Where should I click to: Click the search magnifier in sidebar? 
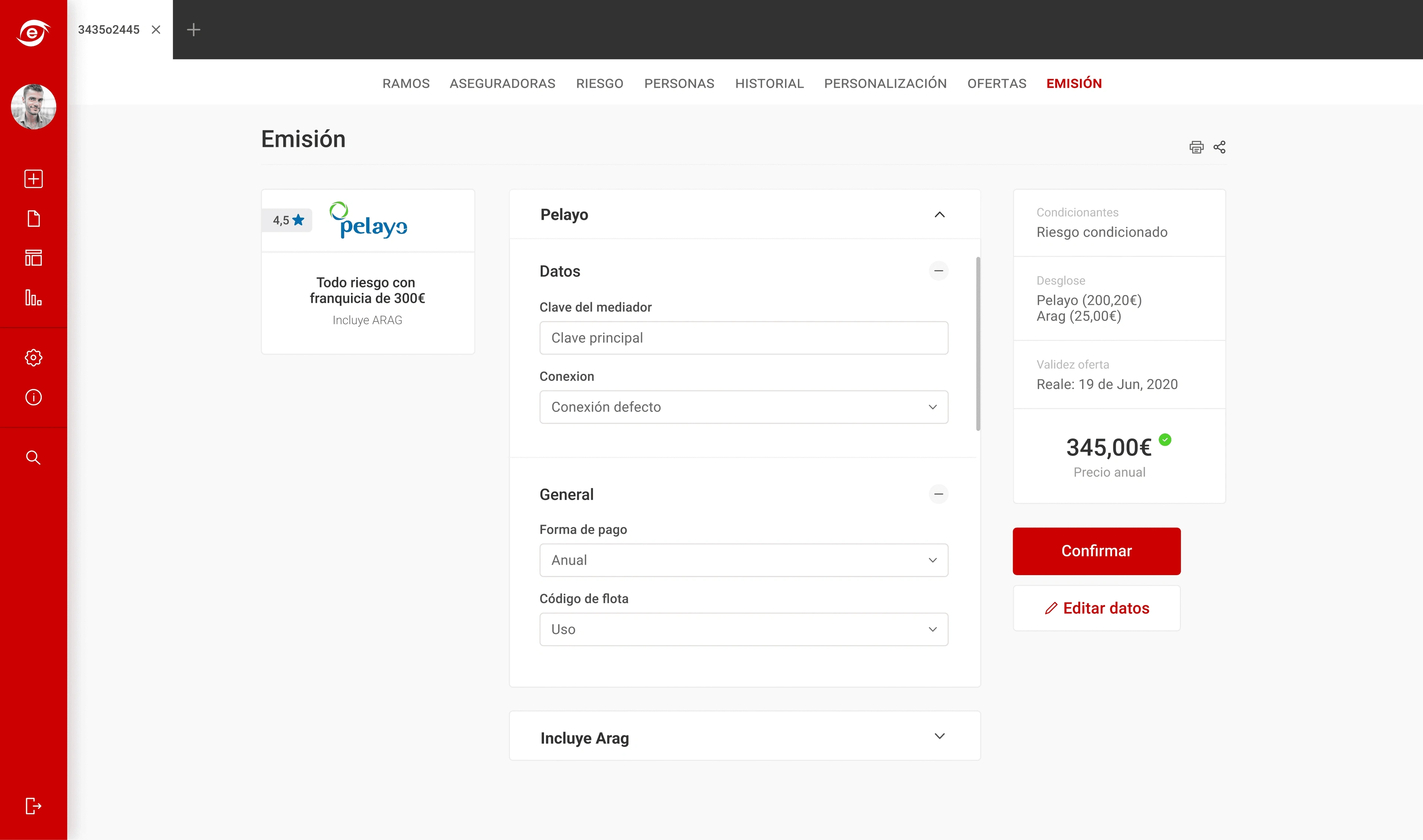33,457
